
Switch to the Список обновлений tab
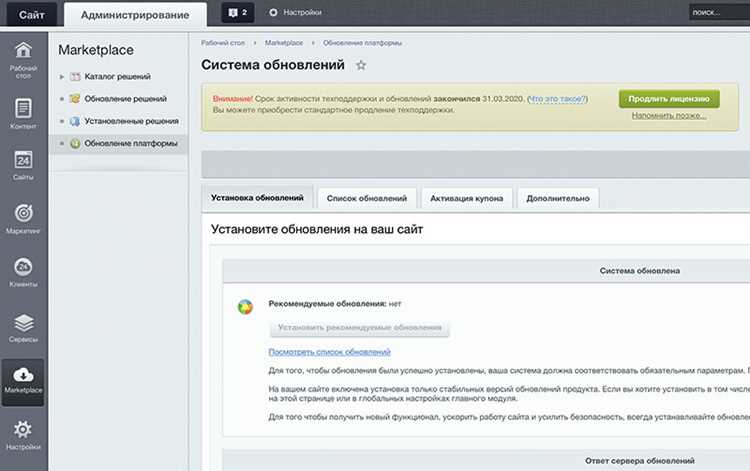click(x=367, y=198)
